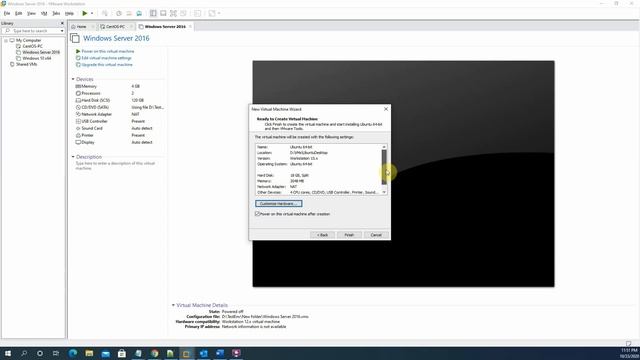Collapse the Description section
This screenshot has width=640, height=360.
pos(73,157)
